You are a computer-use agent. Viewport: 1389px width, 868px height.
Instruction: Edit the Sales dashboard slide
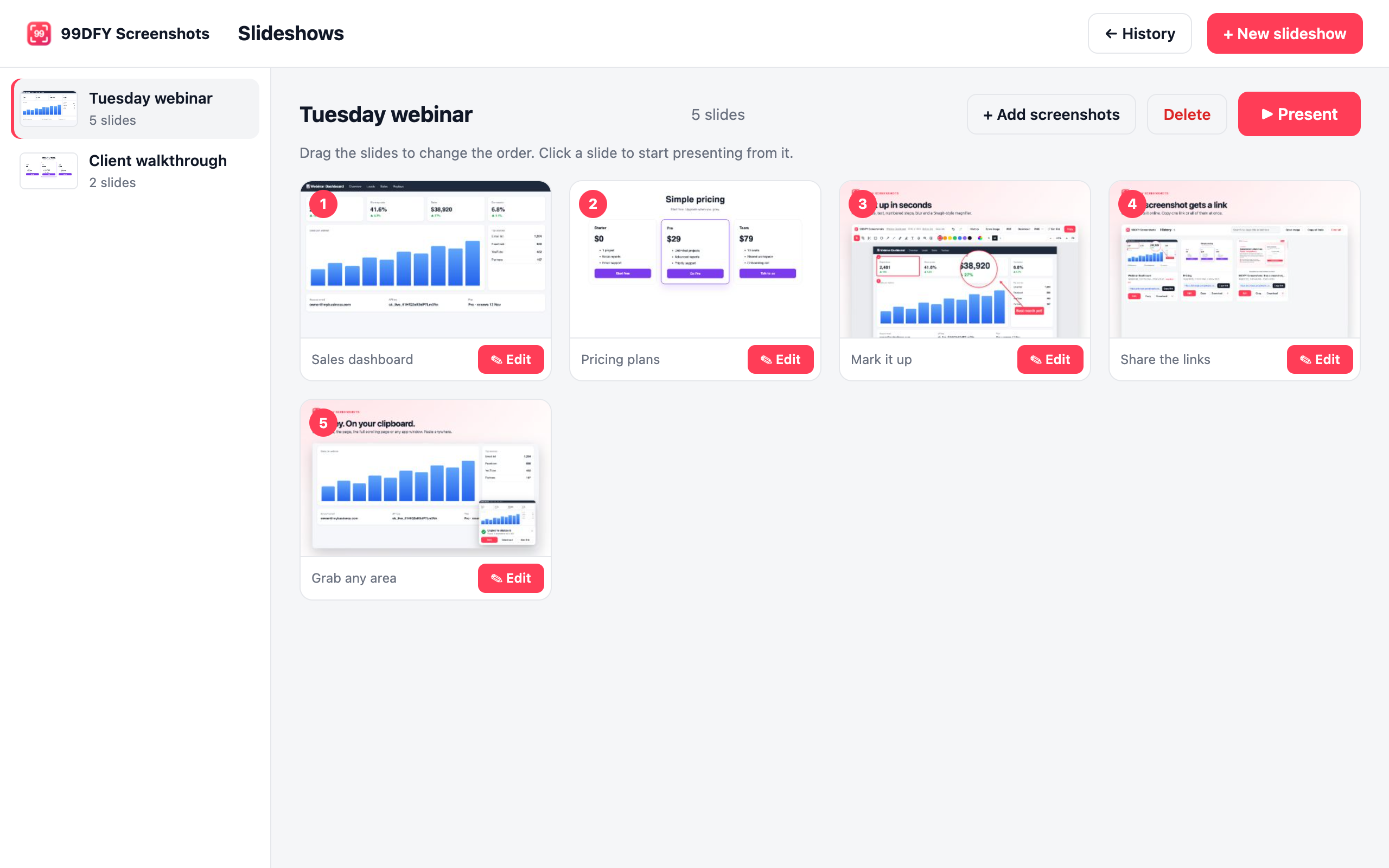[511, 359]
